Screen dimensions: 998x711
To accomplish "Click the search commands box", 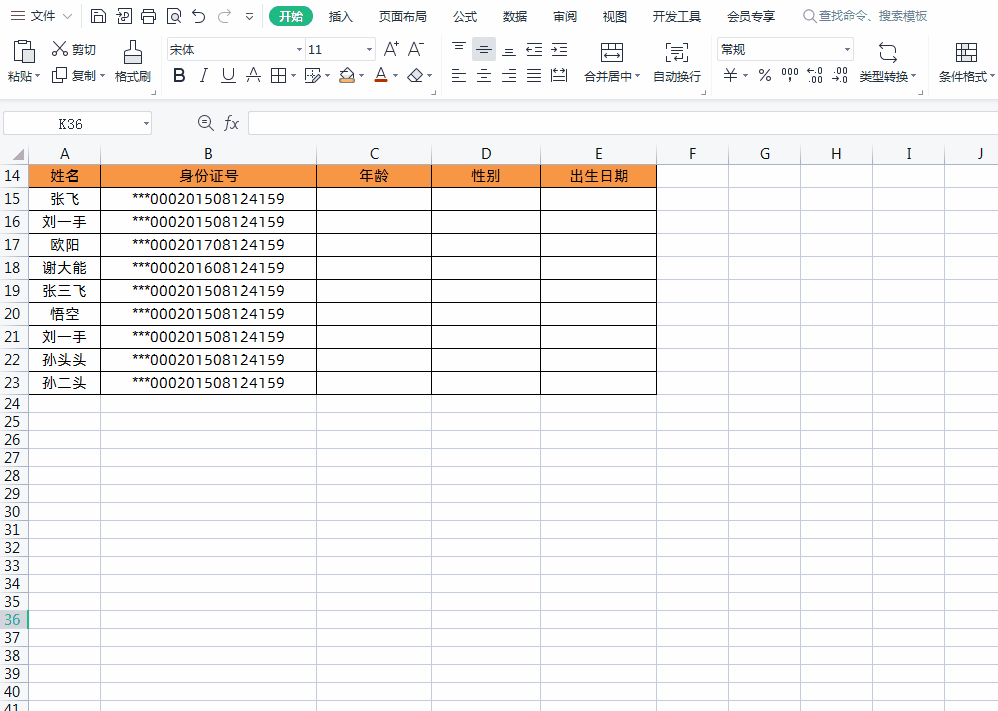I will pos(865,16).
